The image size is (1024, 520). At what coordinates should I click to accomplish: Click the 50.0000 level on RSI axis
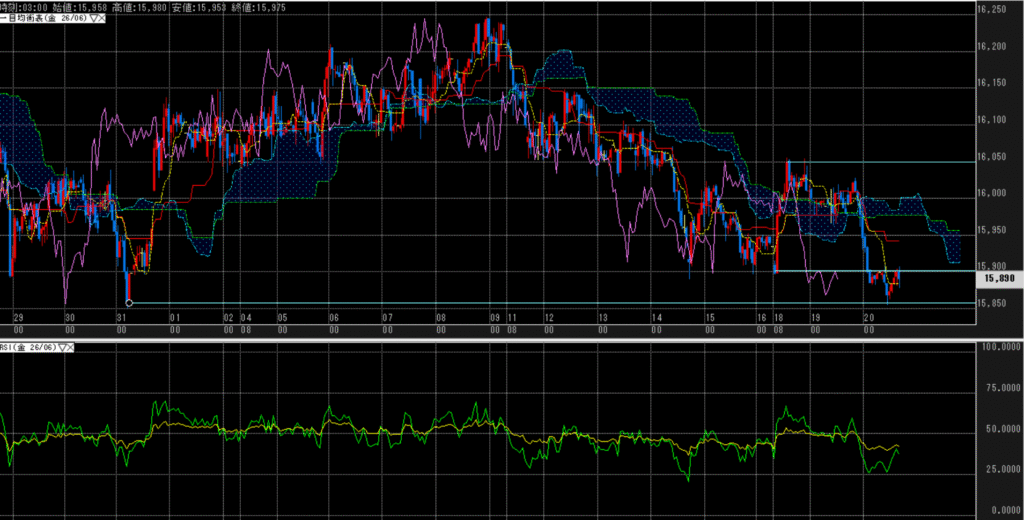[x=999, y=429]
